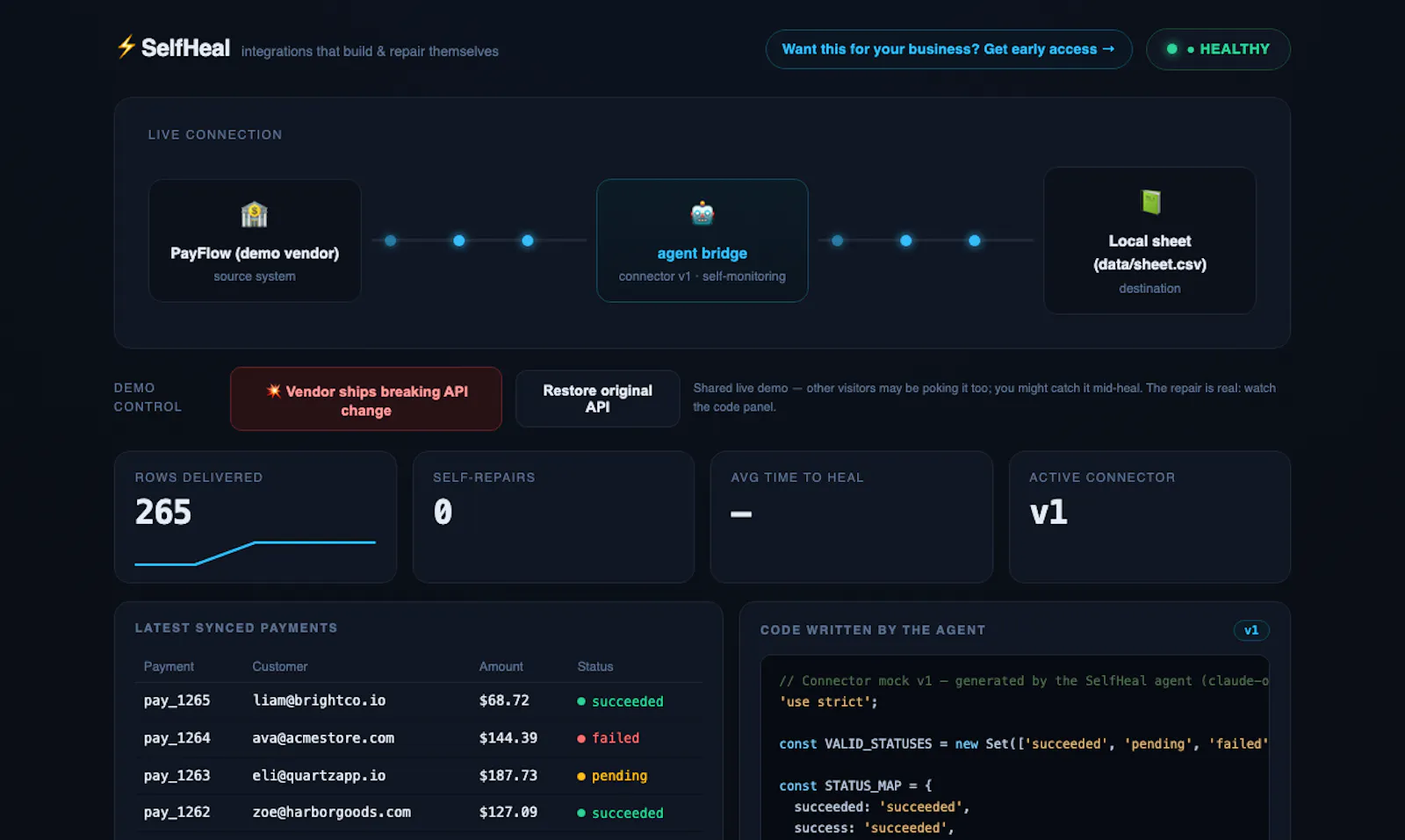Screen dimensions: 1405x840
Task: Click the Self-Repairs value 0
Action: pos(443,512)
